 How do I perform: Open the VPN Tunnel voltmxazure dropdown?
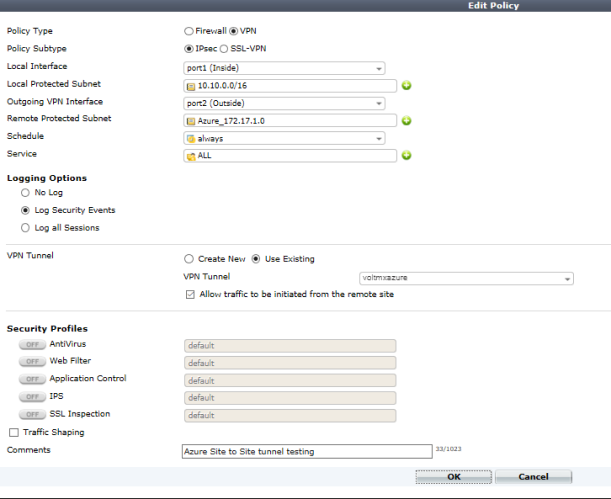[466, 279]
